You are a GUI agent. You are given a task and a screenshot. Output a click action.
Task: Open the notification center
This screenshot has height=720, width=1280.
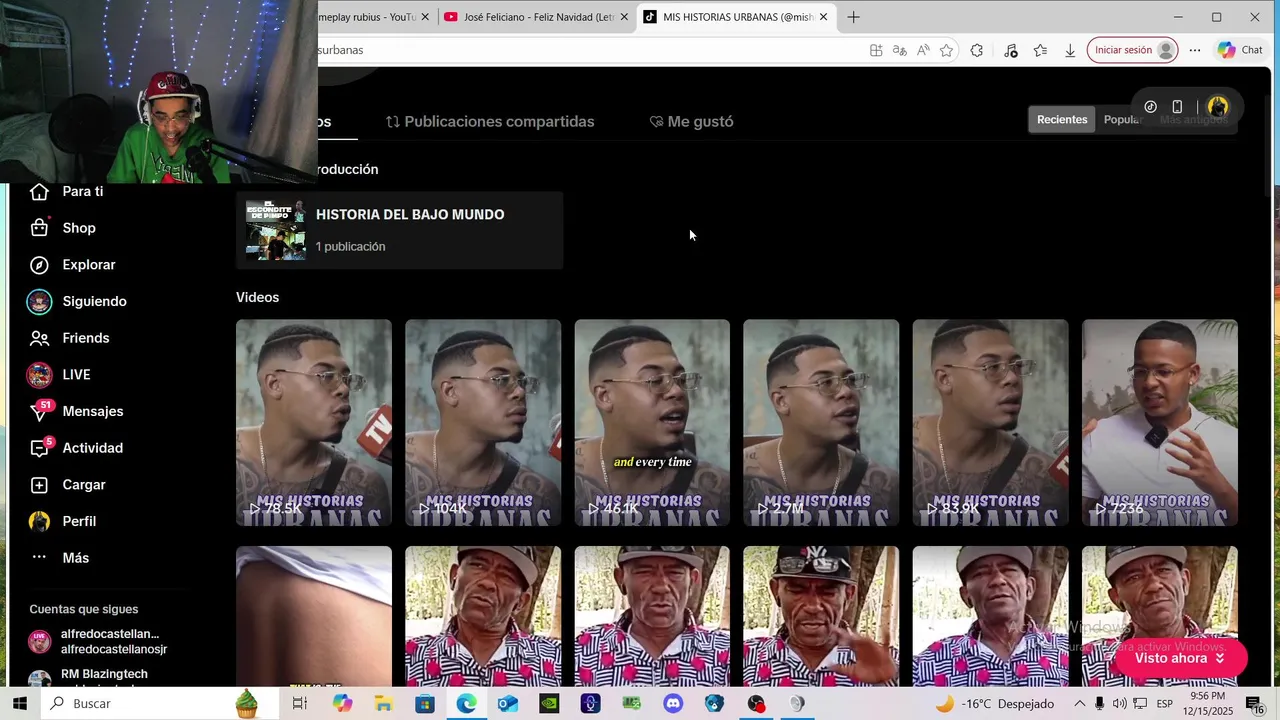(x=1253, y=703)
